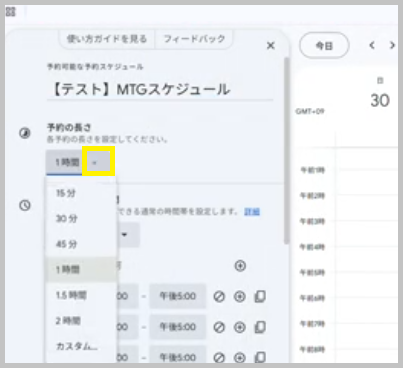403x368 pixels.
Task: Add a period on the row without time fields
Action: click(x=240, y=266)
